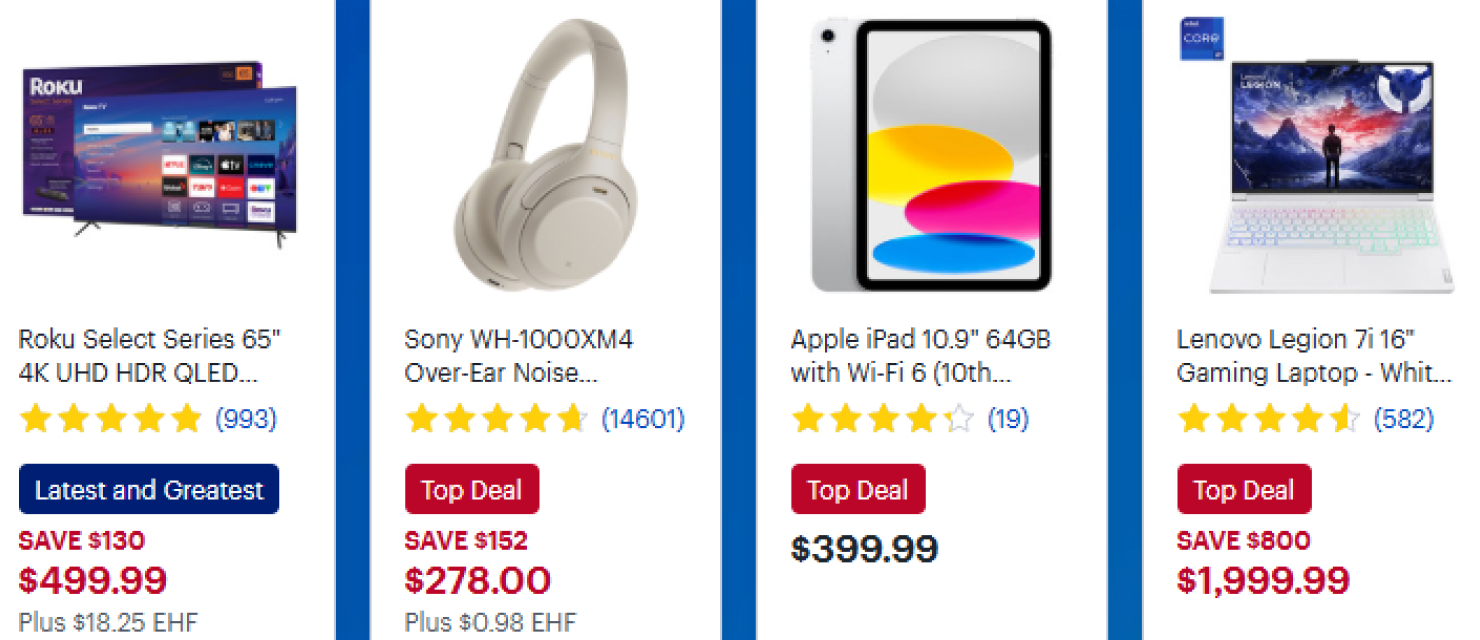Open the Roku Select Series 65" product title
This screenshot has height=640, width=1480.
[150, 357]
